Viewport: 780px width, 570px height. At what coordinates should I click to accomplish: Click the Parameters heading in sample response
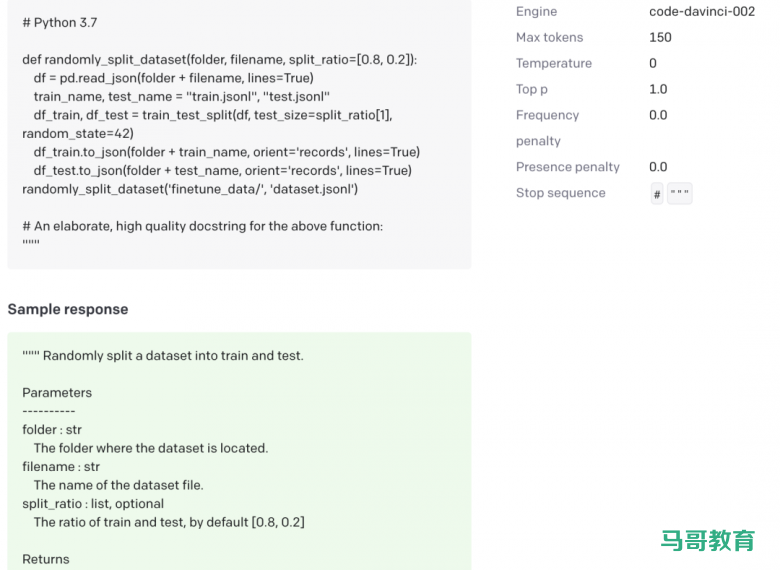[x=57, y=392]
